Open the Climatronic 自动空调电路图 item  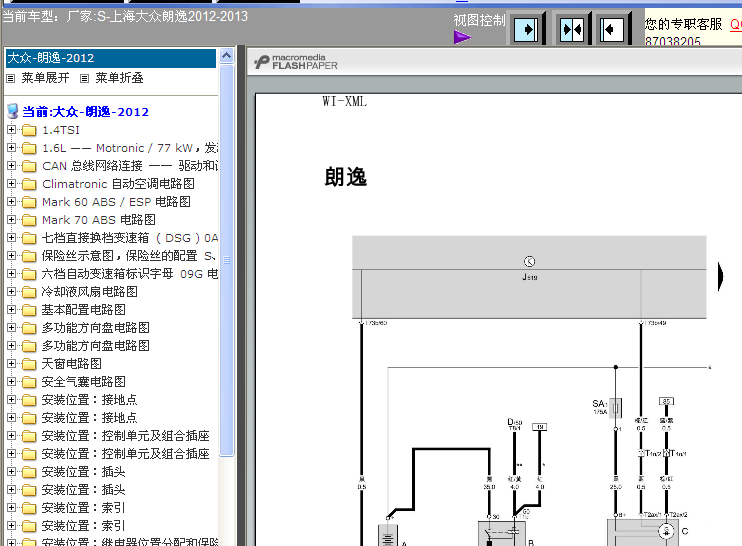[118, 184]
